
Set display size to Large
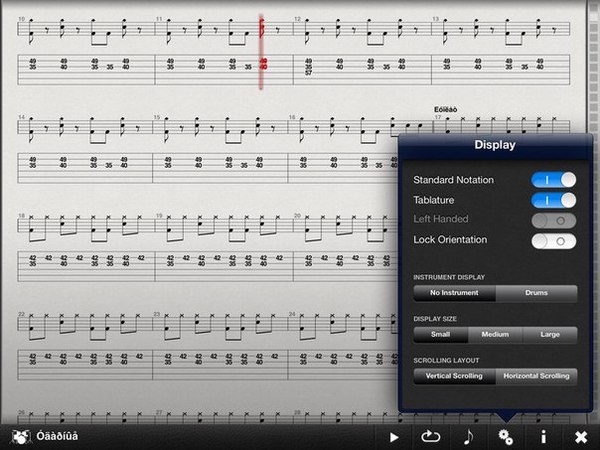click(x=550, y=334)
